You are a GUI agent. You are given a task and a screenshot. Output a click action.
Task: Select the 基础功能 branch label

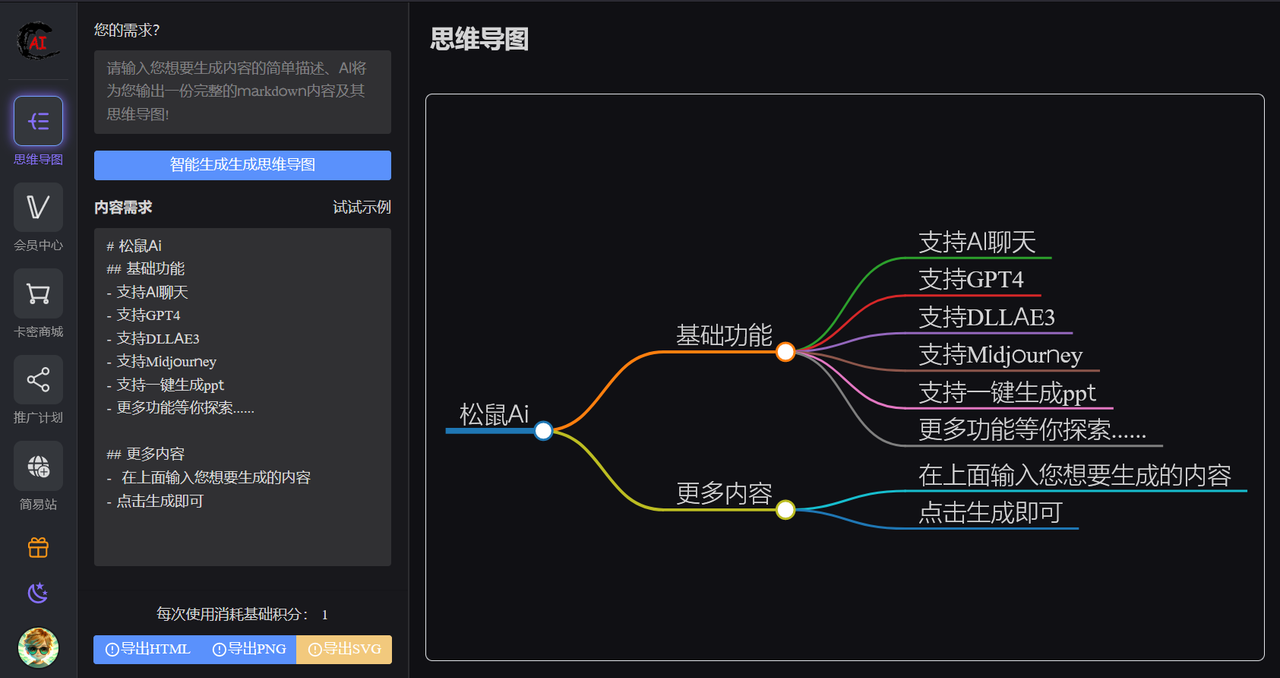coord(724,335)
